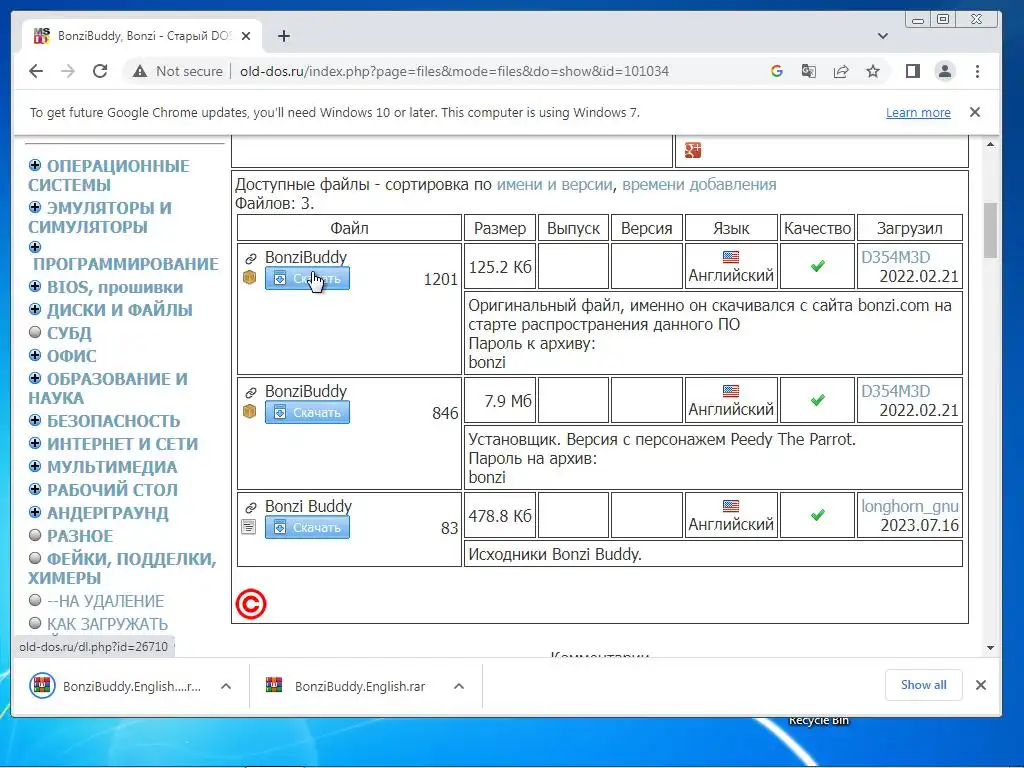Viewport: 1024px width, 768px height.
Task: Open ИНТЕРНЕТ И СЕТИ category
Action: [x=122, y=444]
